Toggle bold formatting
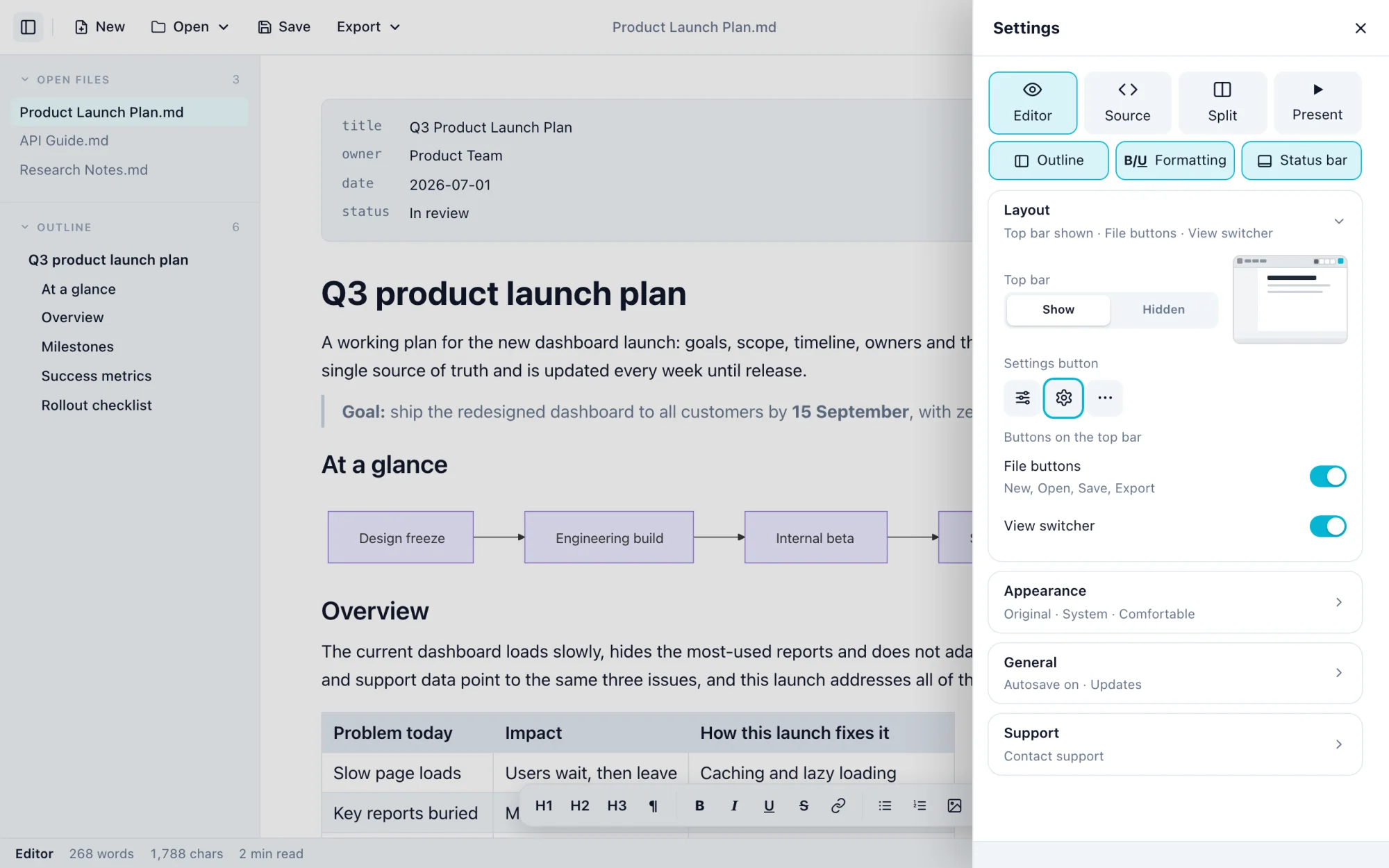The width and height of the screenshot is (1389, 868). coord(699,806)
